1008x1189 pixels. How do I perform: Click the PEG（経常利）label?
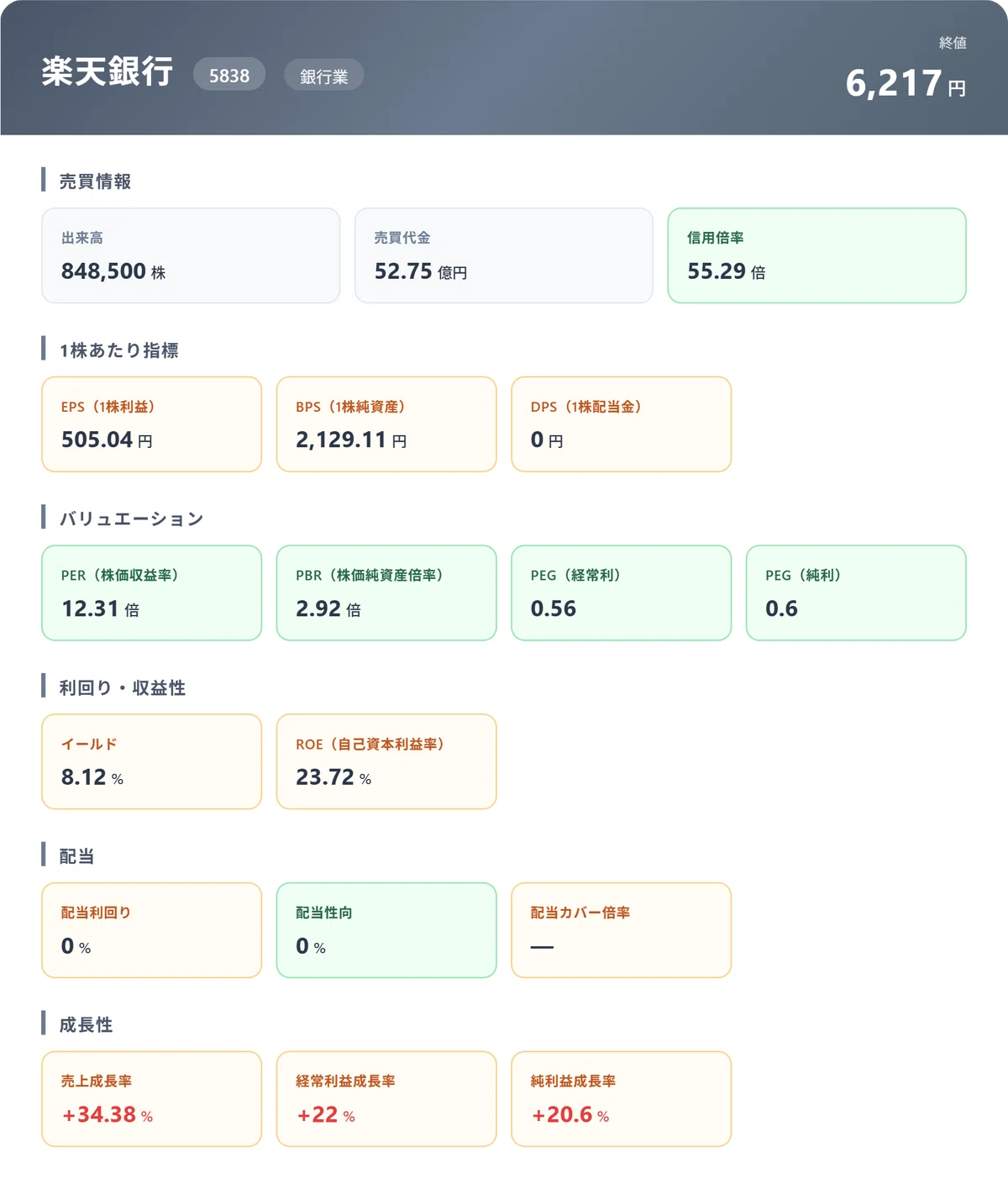point(575,576)
